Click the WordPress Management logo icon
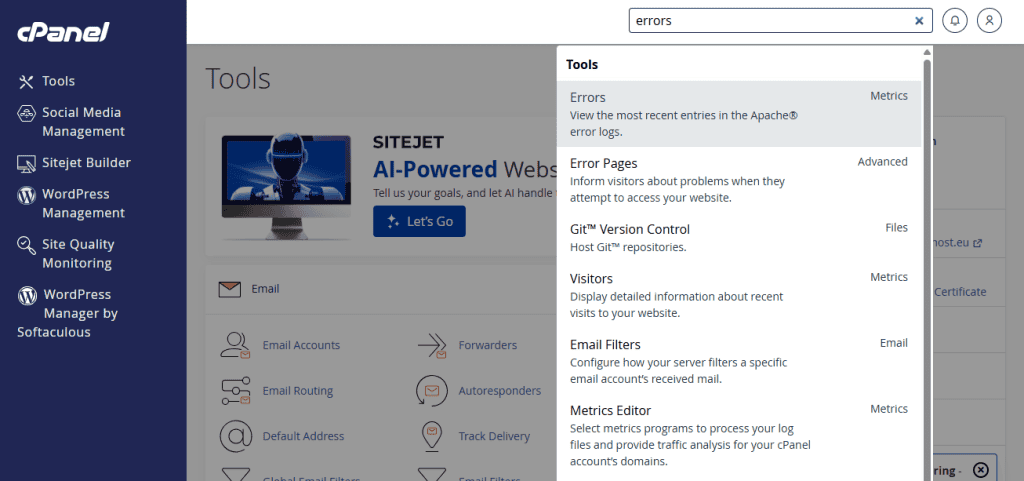1024x481 pixels. tap(26, 194)
